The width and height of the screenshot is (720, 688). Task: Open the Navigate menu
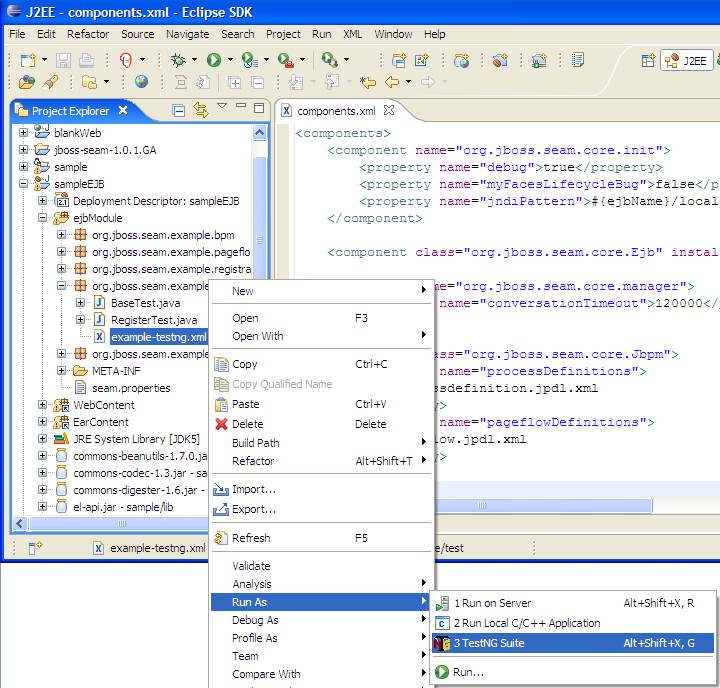point(187,34)
